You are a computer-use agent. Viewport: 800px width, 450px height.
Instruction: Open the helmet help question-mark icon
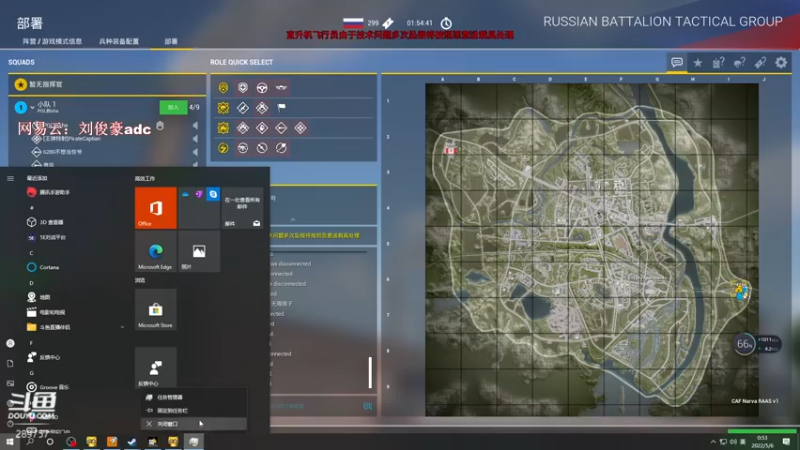tap(739, 62)
